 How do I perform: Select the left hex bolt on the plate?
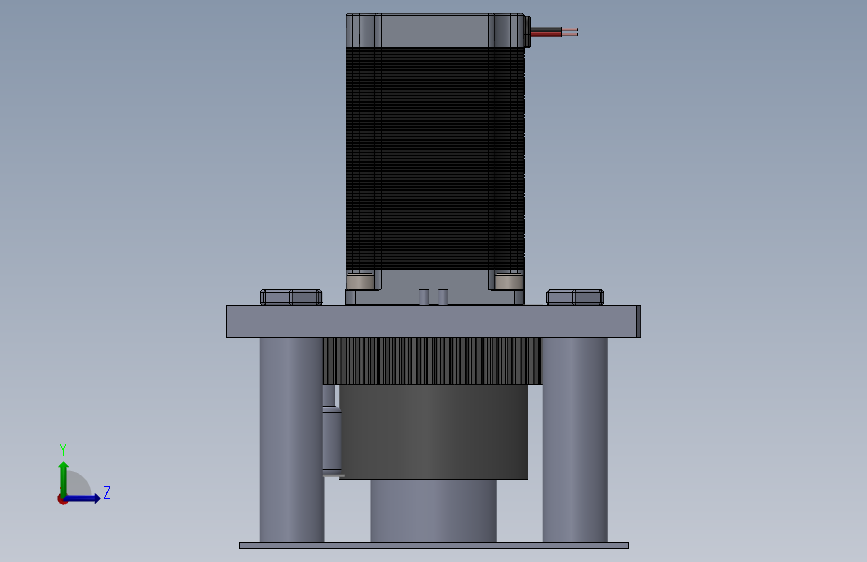coord(291,297)
